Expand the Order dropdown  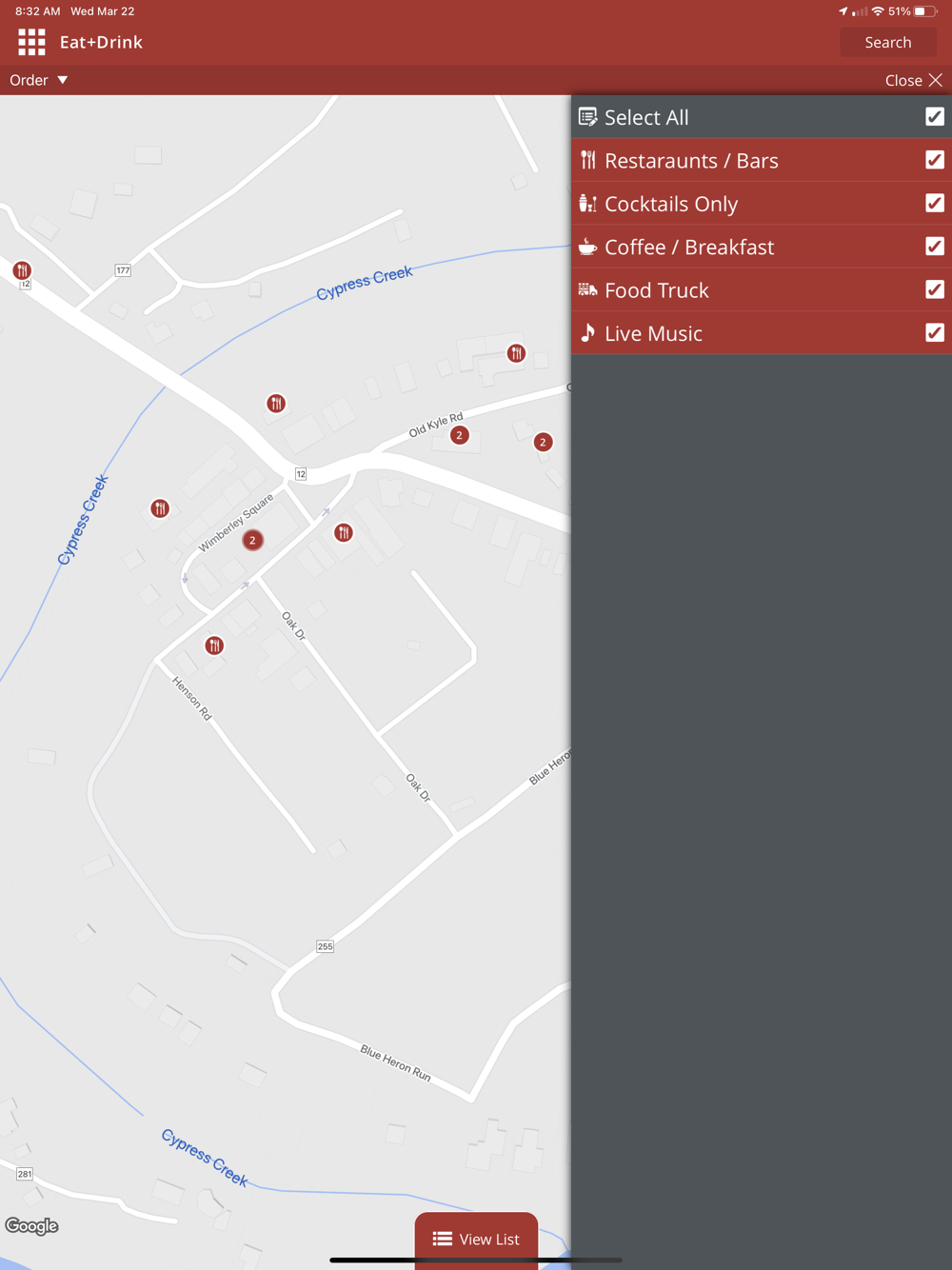[39, 80]
